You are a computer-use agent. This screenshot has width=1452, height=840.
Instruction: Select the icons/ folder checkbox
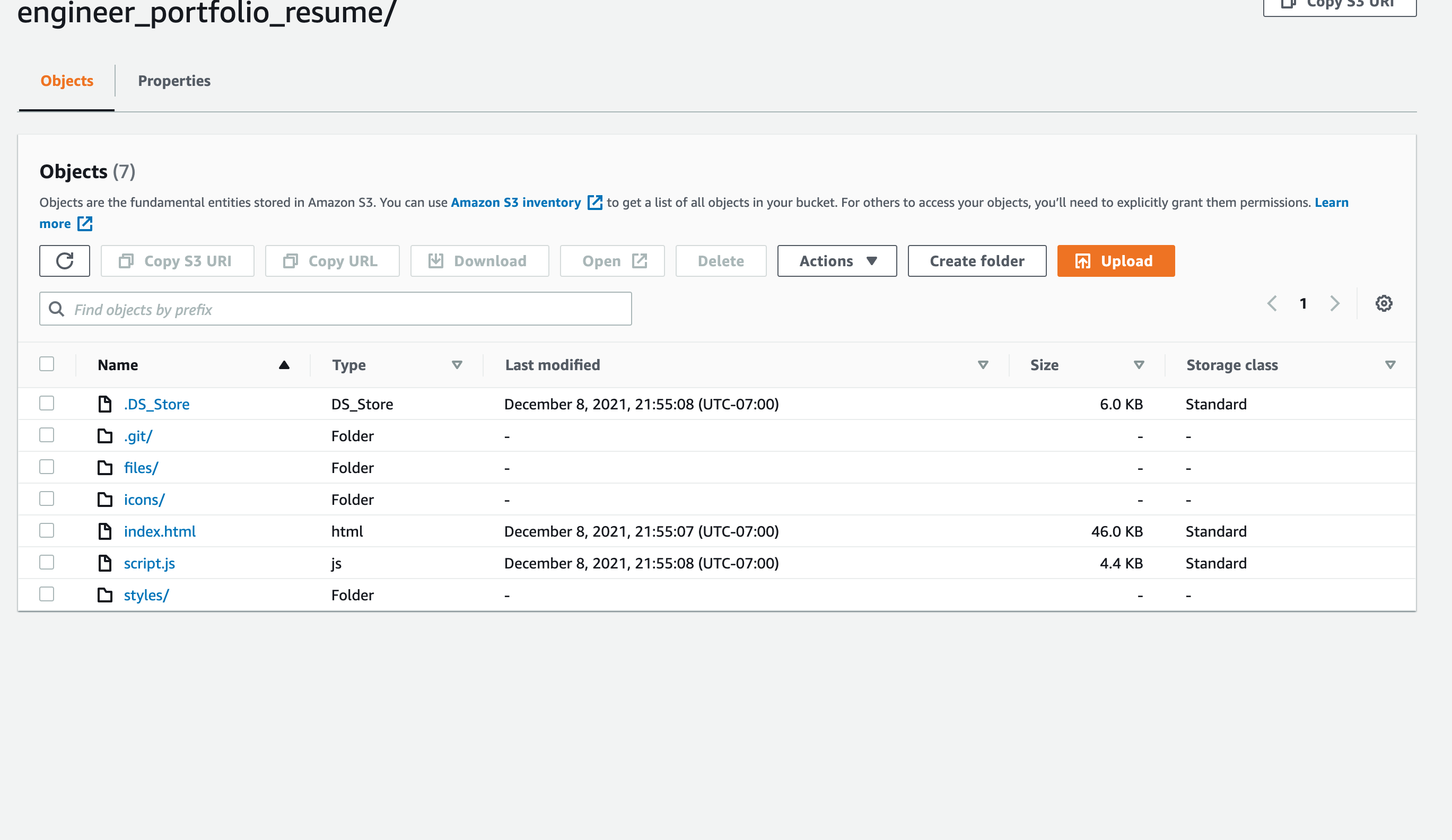(x=47, y=498)
